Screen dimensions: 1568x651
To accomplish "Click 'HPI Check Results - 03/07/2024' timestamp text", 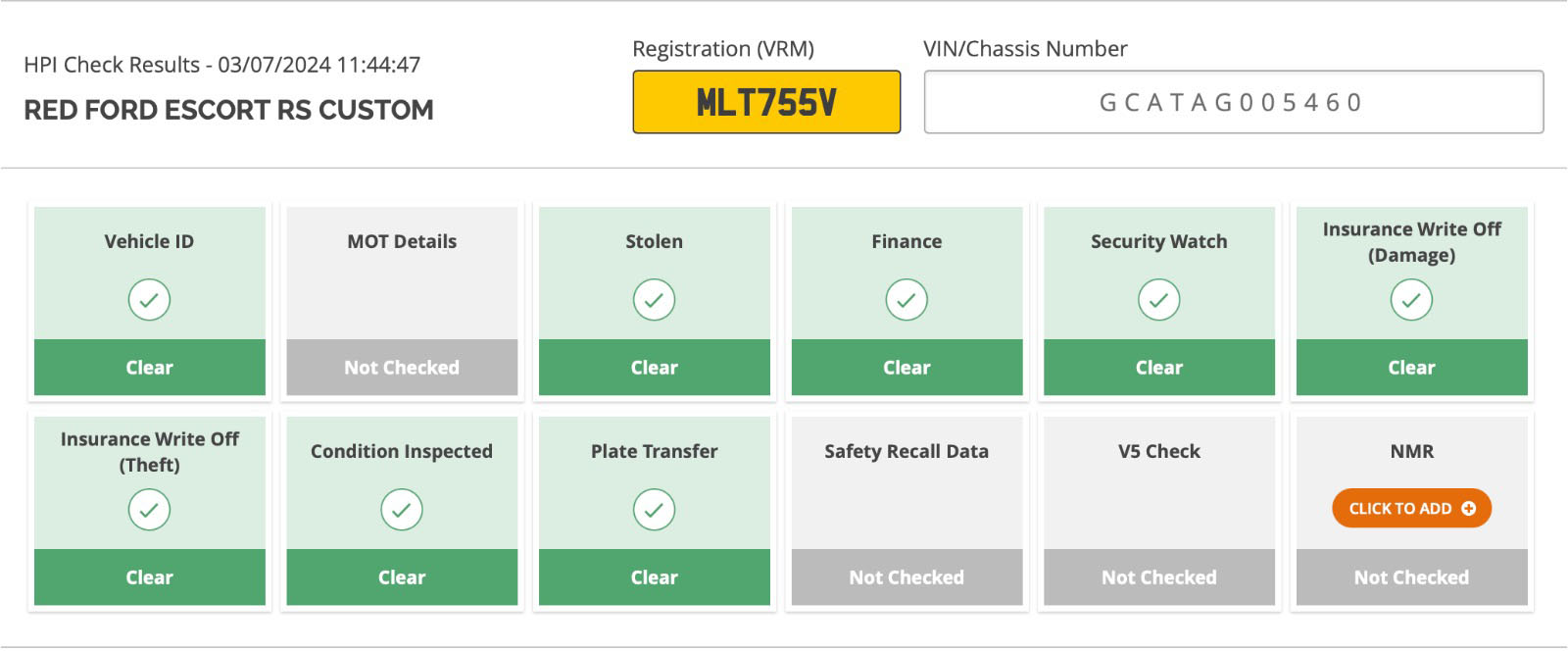I will [222, 65].
